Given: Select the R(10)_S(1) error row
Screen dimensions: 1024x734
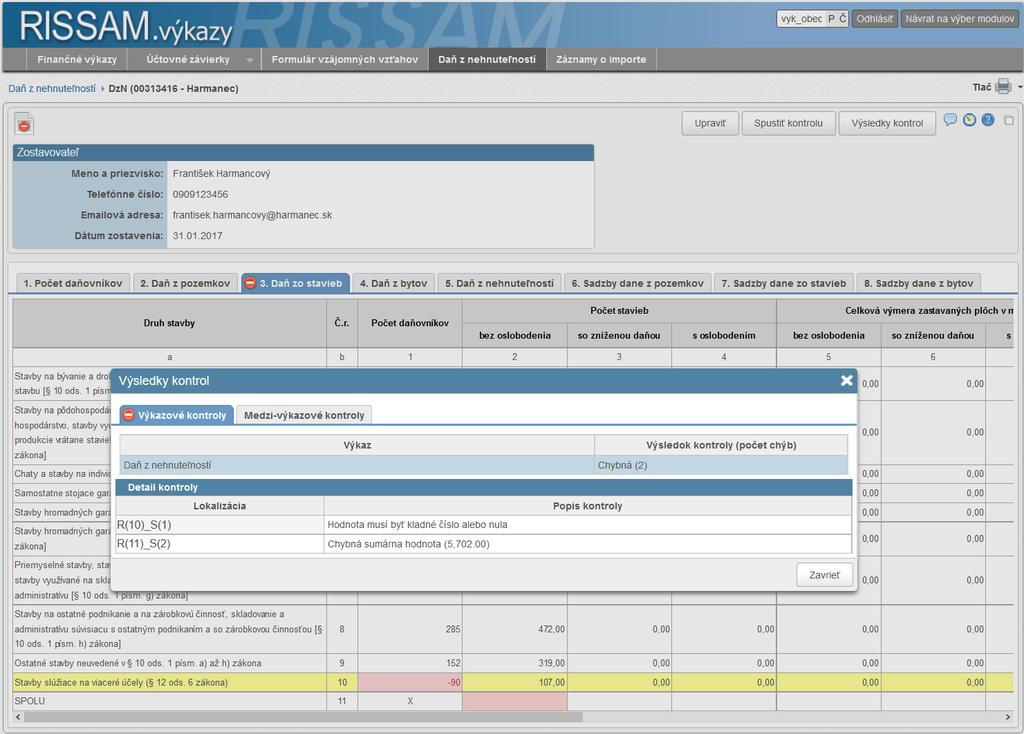Looking at the screenshot, I should pyautogui.click(x=483, y=524).
